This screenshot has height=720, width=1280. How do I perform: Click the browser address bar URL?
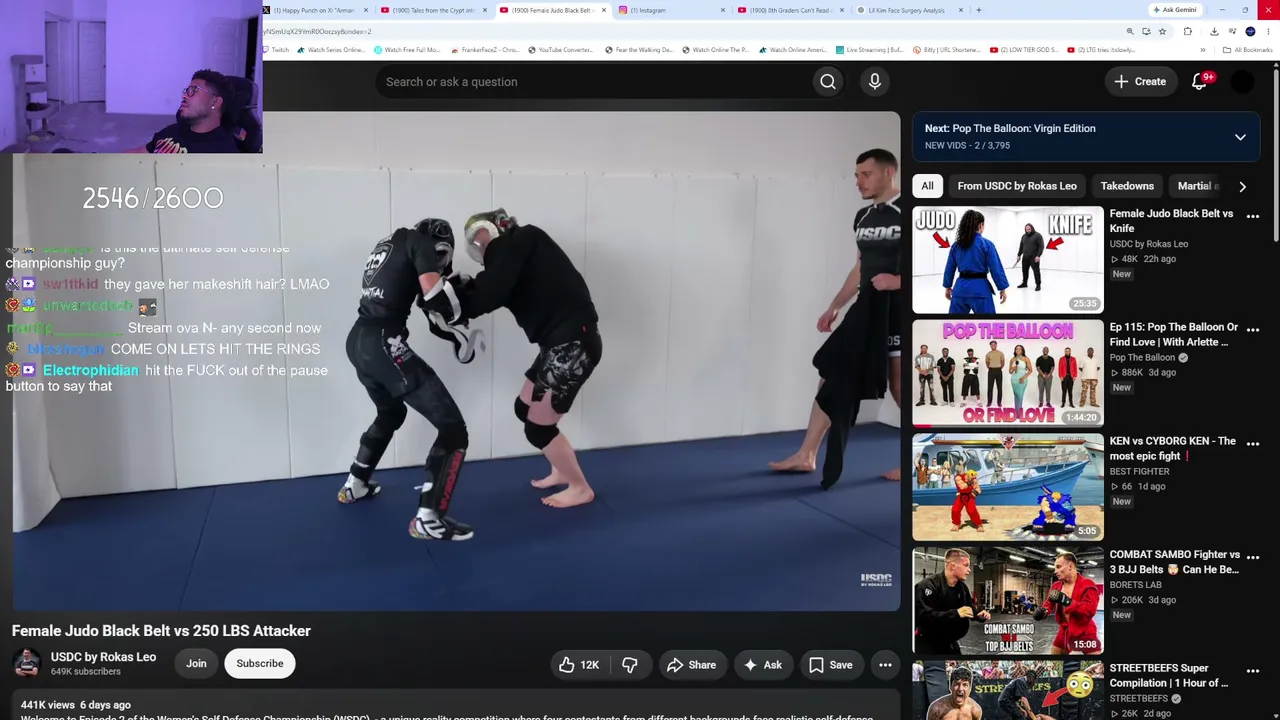[318, 32]
